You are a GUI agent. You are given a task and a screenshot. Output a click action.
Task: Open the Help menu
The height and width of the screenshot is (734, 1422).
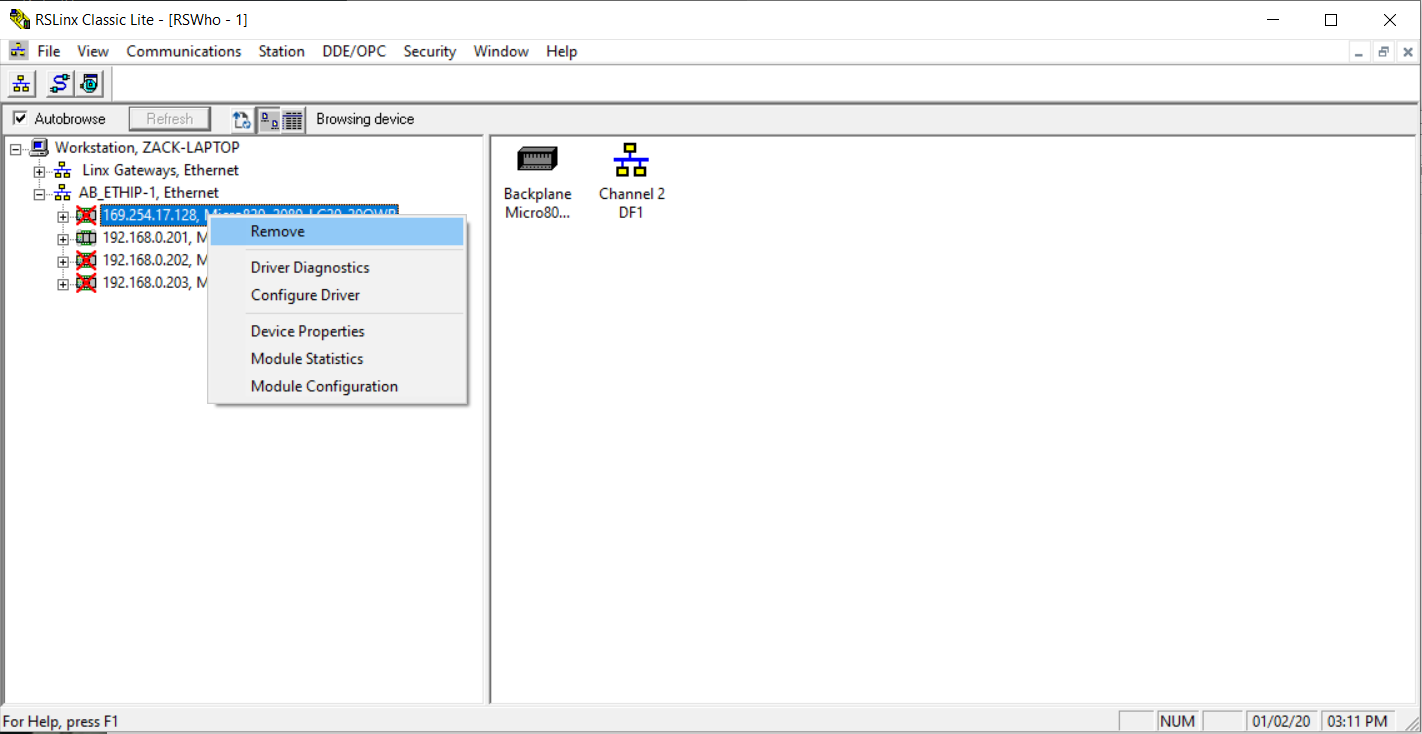[x=562, y=51]
